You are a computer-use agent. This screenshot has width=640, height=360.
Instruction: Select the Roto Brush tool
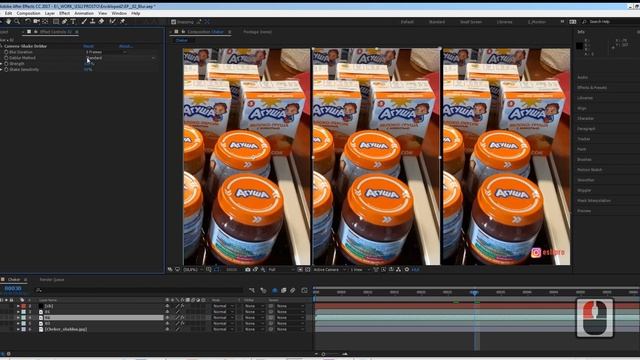[112, 21]
